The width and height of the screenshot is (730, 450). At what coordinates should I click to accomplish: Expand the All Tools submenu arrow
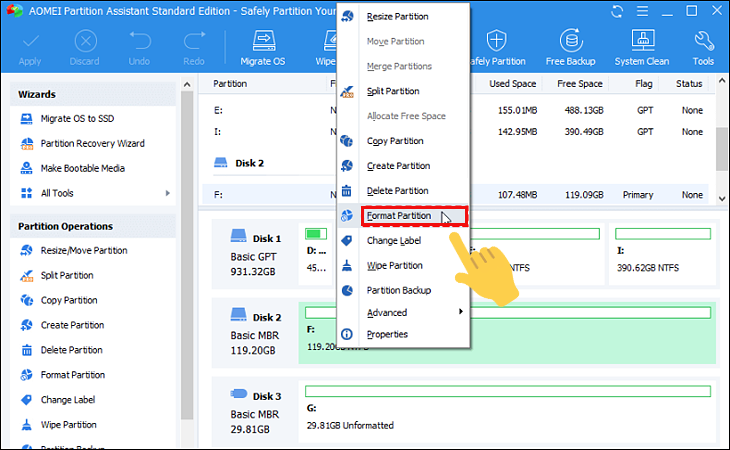click(168, 193)
